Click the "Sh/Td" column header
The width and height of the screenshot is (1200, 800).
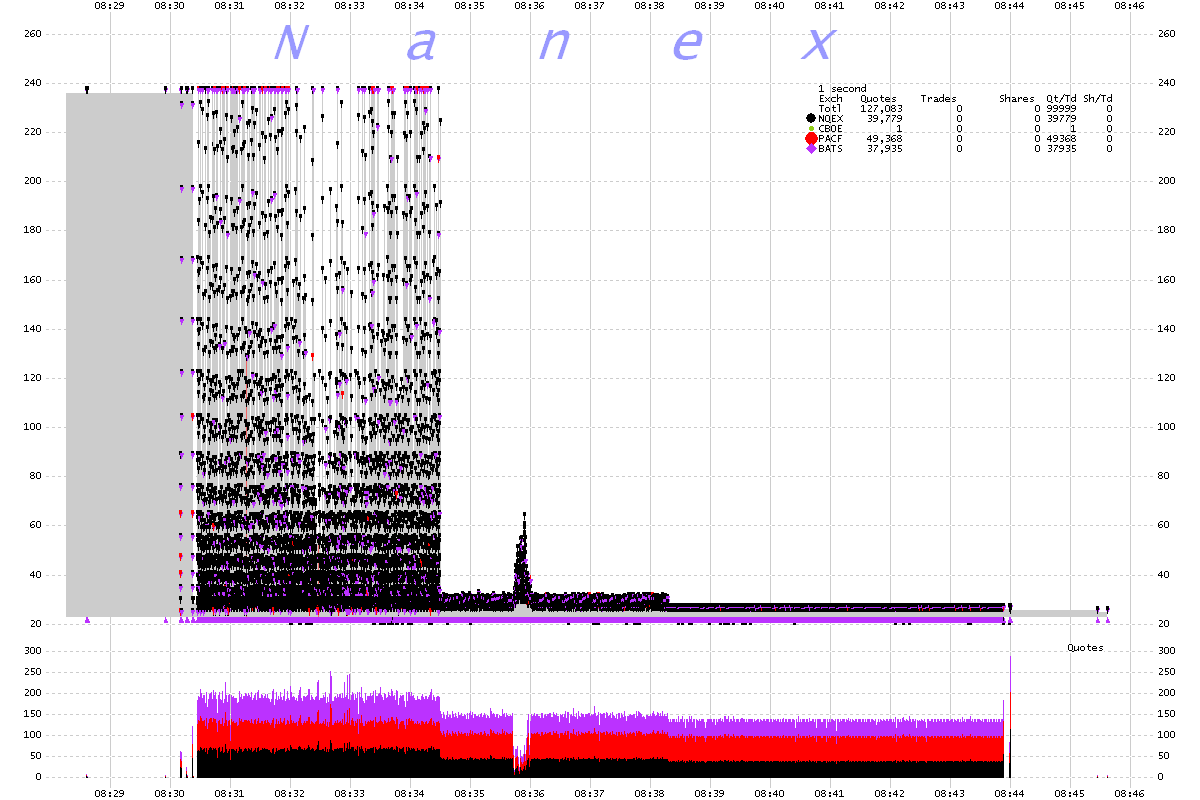pyautogui.click(x=1098, y=99)
